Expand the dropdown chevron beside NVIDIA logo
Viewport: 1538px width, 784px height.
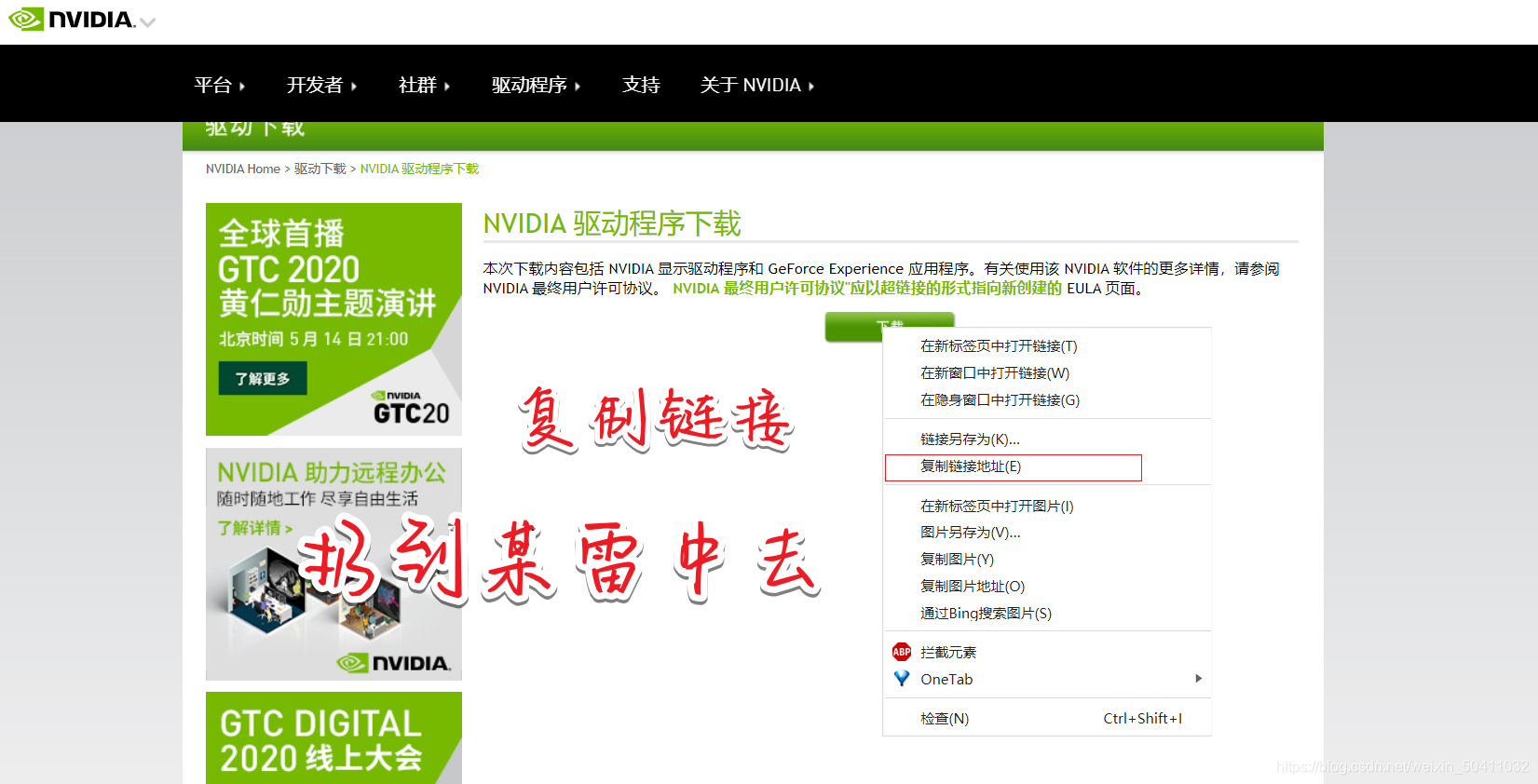click(x=147, y=22)
